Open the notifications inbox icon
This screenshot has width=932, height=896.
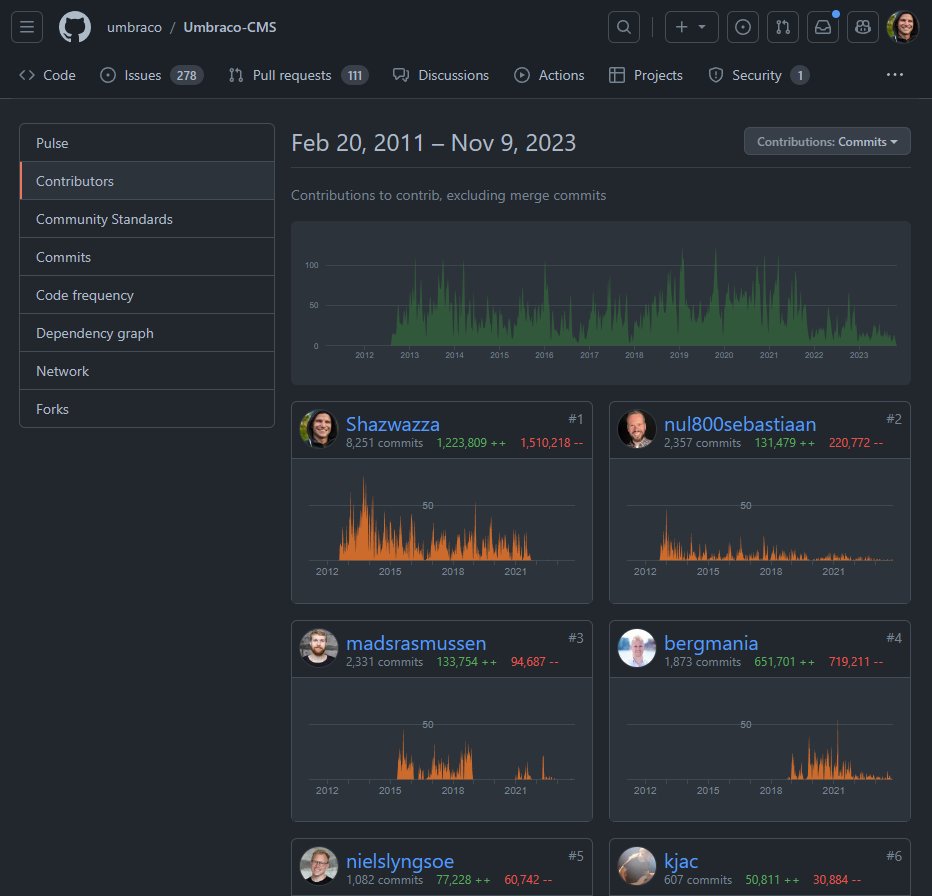pyautogui.click(x=823, y=27)
